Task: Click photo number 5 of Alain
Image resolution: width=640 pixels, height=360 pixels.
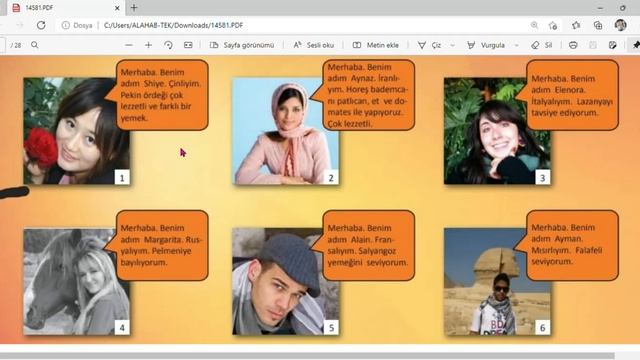Action: [286, 282]
